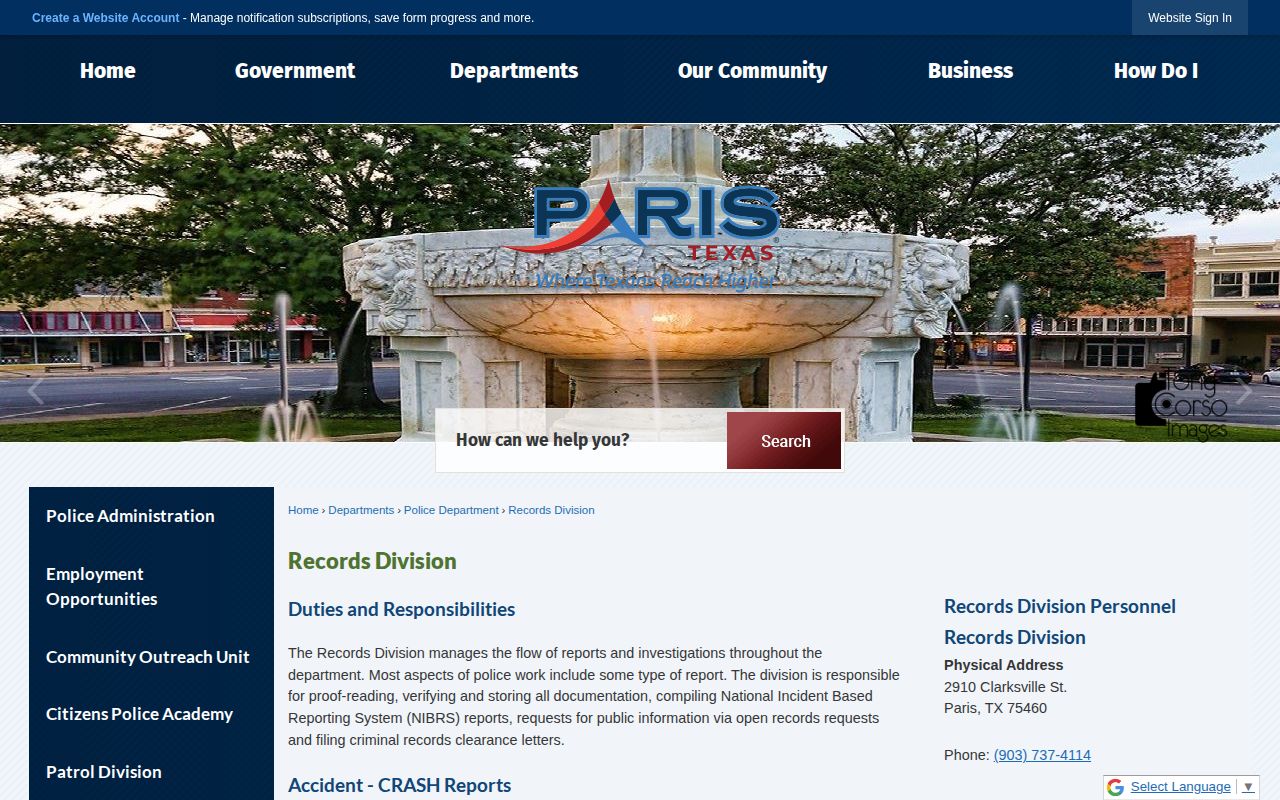Viewport: 1280px width, 800px height.
Task: Click the green Records Division page title
Action: point(372,561)
